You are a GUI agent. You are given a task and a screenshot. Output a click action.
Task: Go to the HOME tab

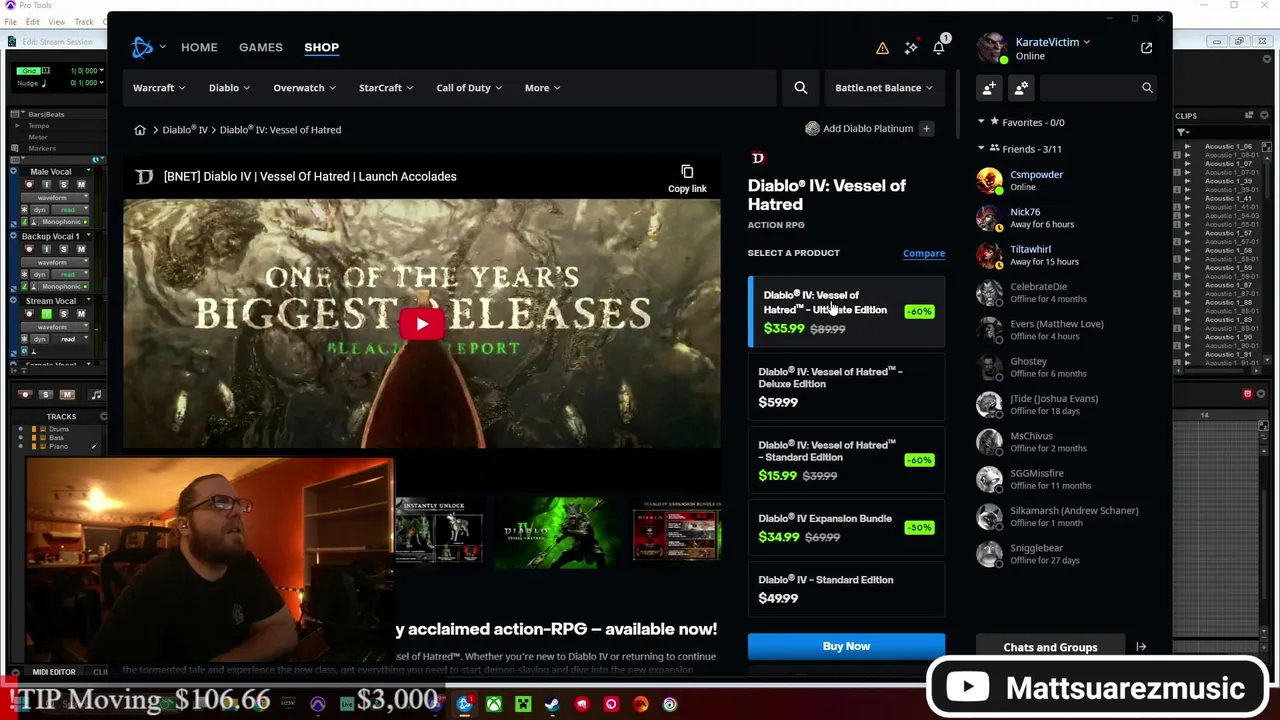(199, 47)
